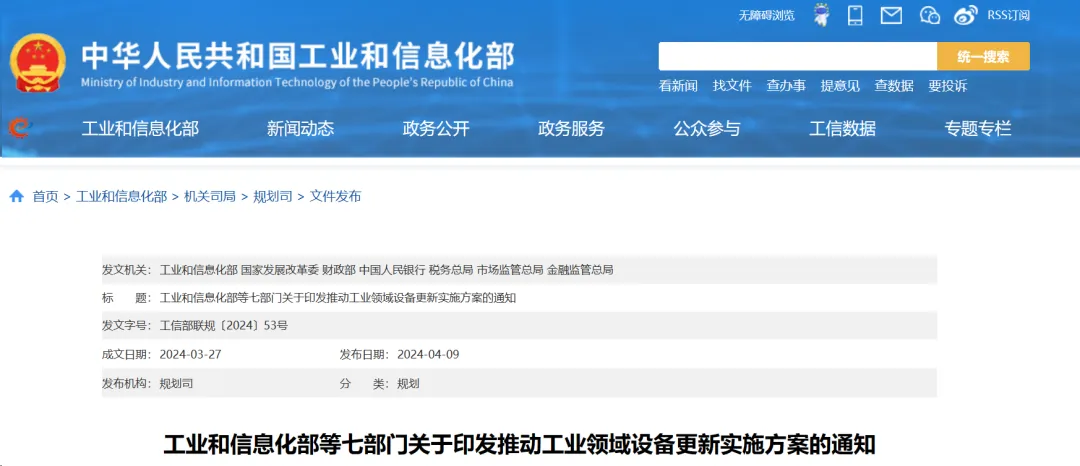Screen dimensions: 1080x466
Task: Open the Weibo icon
Action: point(966,15)
